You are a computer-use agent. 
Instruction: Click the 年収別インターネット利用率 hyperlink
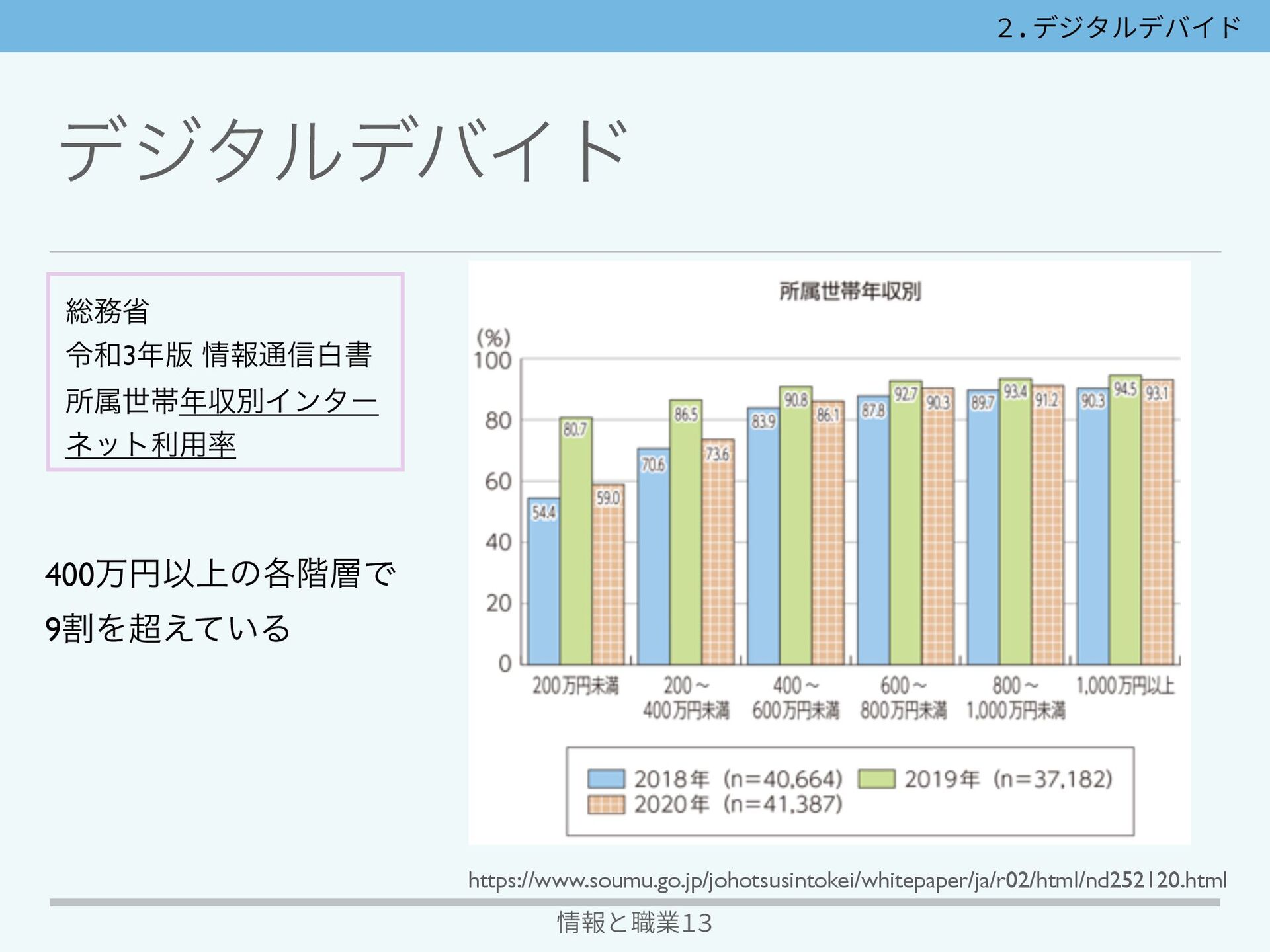pos(278,401)
